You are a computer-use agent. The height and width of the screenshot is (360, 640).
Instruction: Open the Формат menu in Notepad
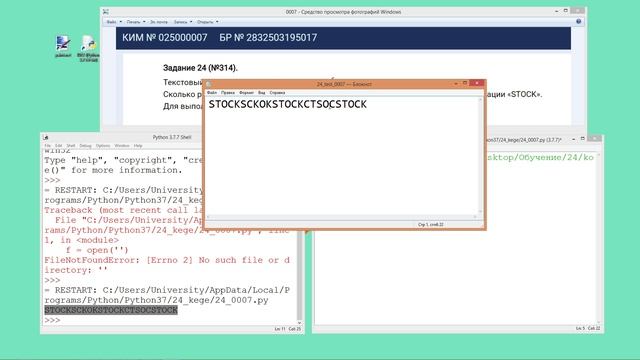247,93
